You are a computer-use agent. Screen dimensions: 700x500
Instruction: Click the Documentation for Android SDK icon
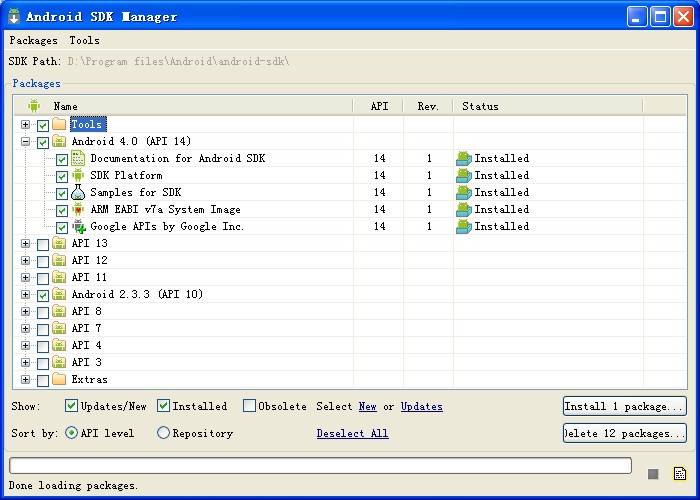(x=78, y=158)
